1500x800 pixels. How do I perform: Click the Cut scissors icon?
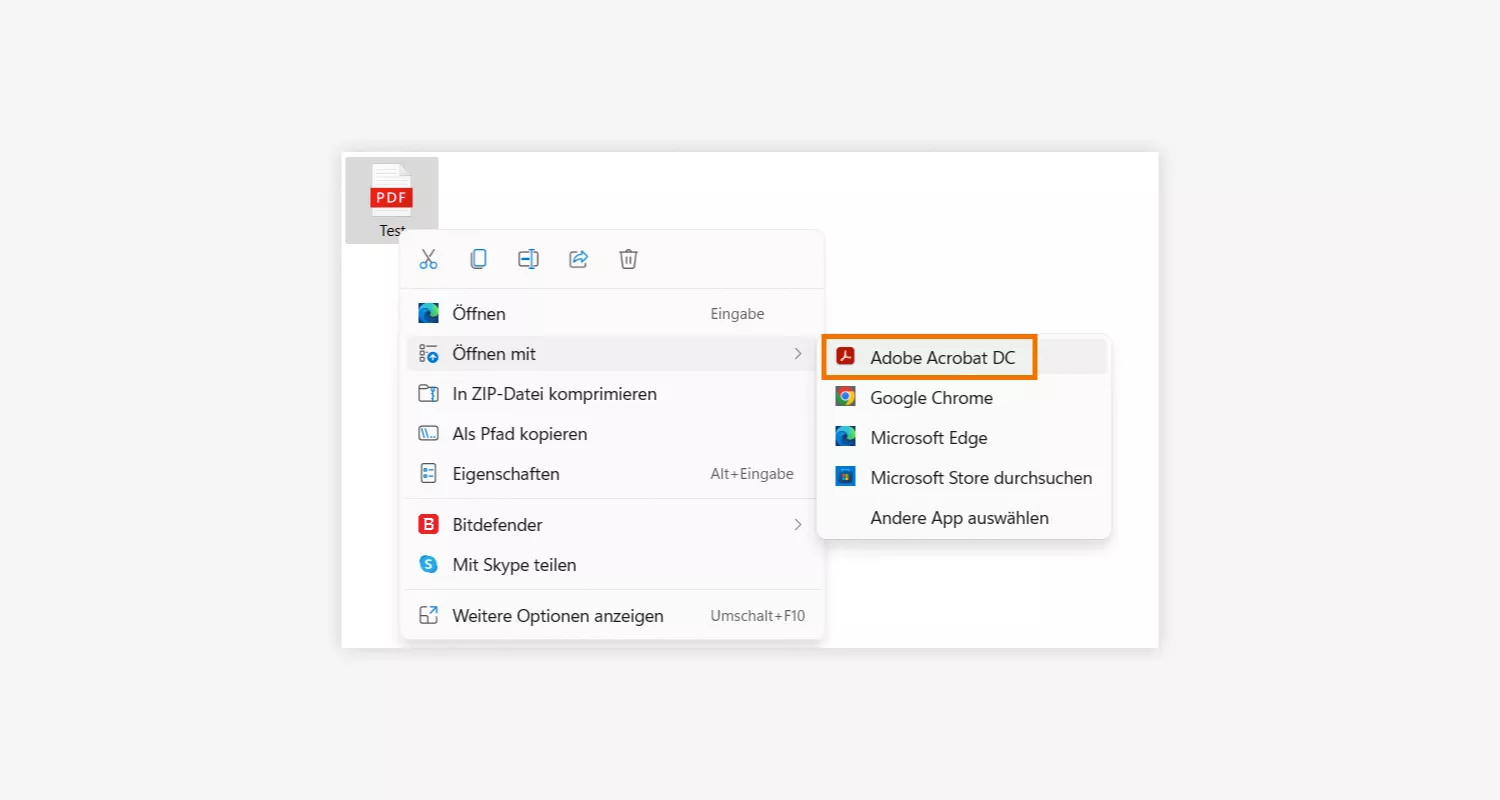[x=428, y=259]
